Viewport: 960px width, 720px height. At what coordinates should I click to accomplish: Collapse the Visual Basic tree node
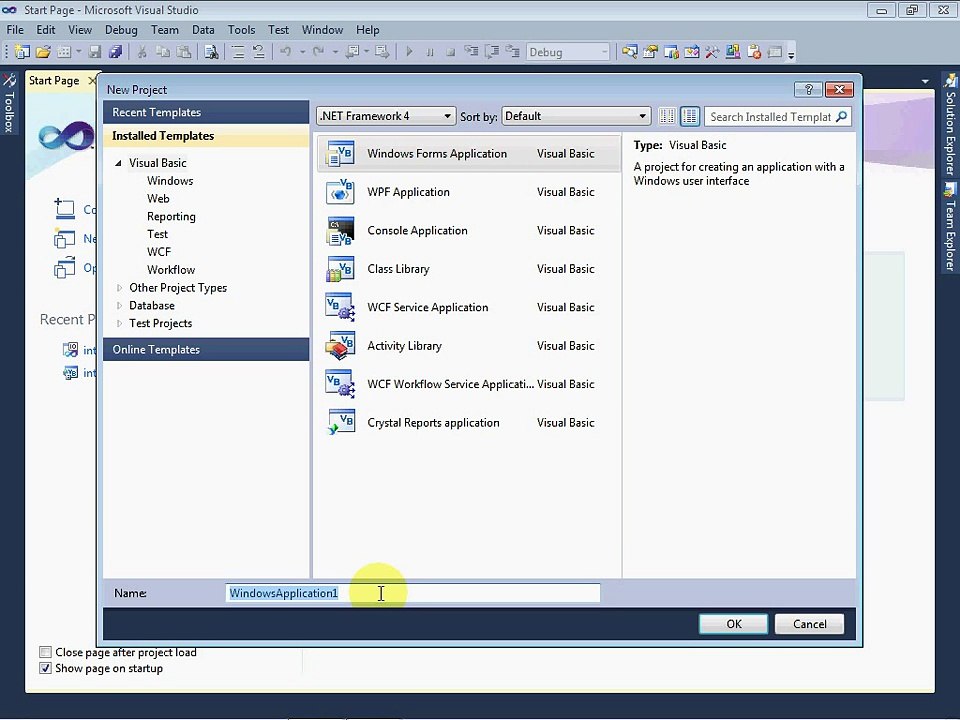pyautogui.click(x=119, y=163)
